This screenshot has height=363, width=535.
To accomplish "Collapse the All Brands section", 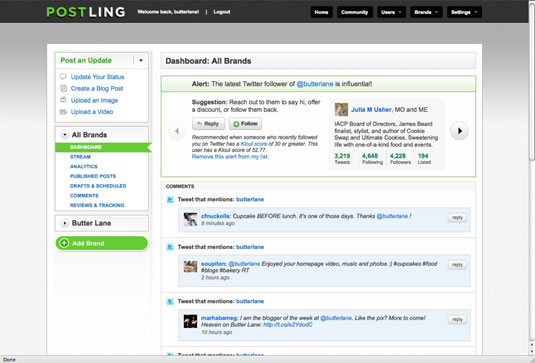I will 64,135.
